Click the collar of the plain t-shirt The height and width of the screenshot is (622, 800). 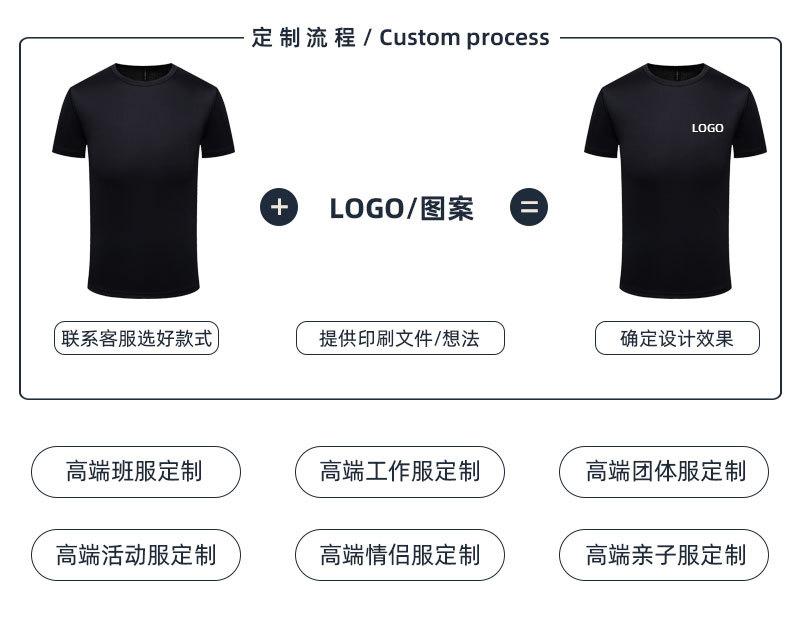coord(143,71)
